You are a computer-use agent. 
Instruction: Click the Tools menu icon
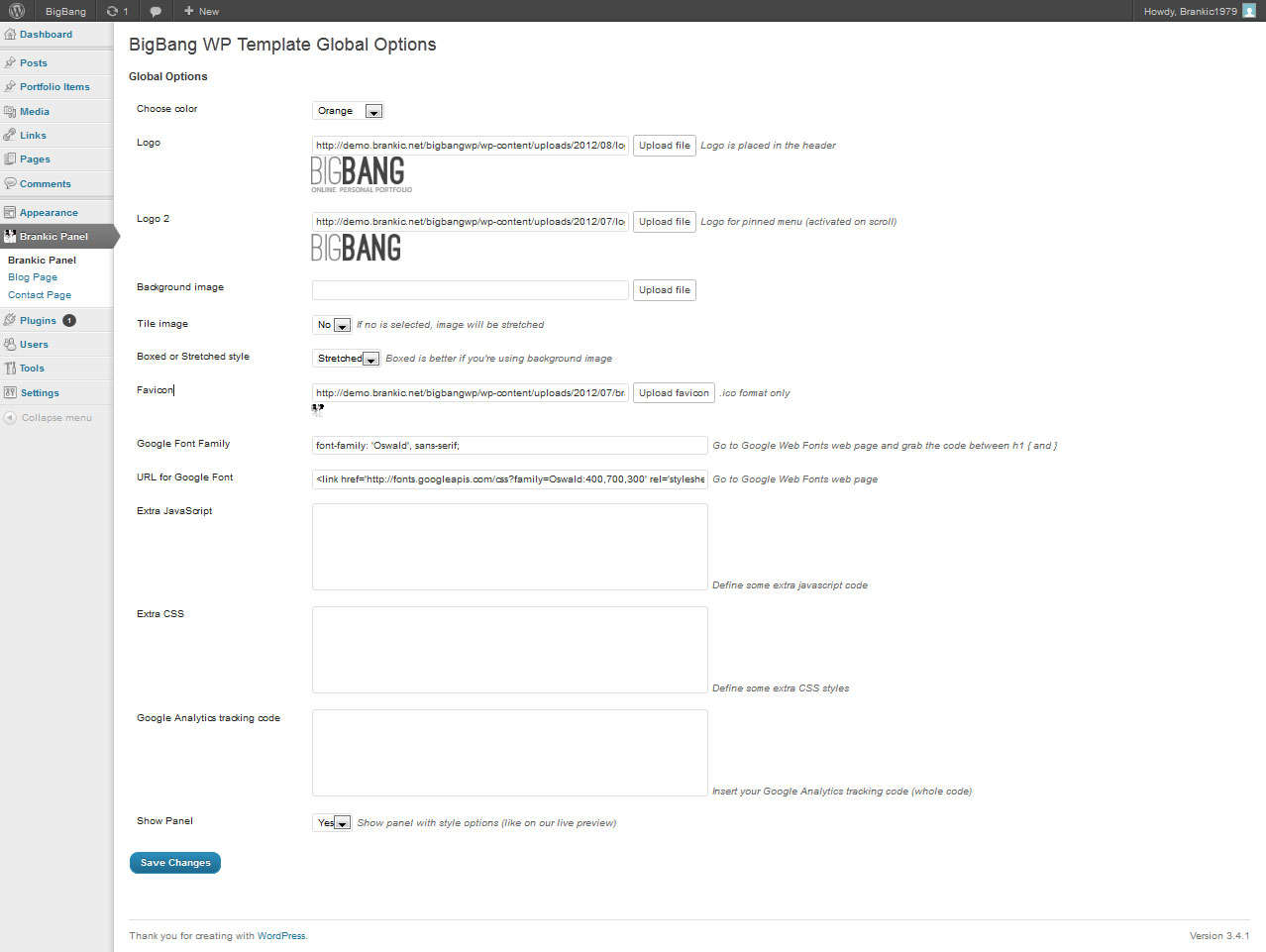click(x=10, y=369)
